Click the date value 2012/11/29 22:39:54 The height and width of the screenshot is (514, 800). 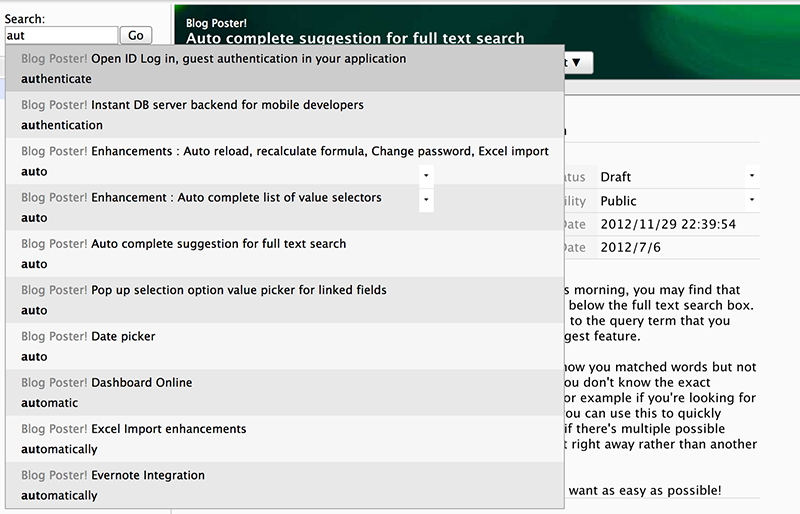click(668, 224)
